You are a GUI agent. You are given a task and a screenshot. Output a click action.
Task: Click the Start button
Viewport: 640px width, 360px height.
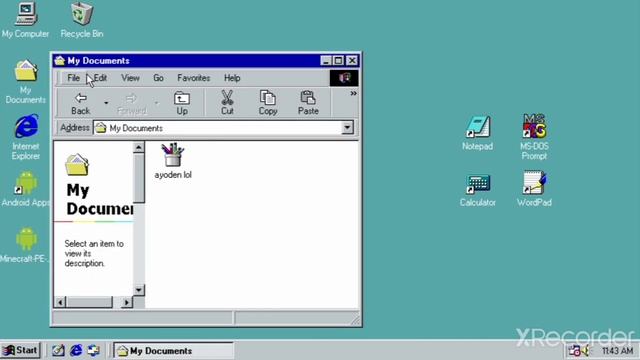[x=20, y=350]
